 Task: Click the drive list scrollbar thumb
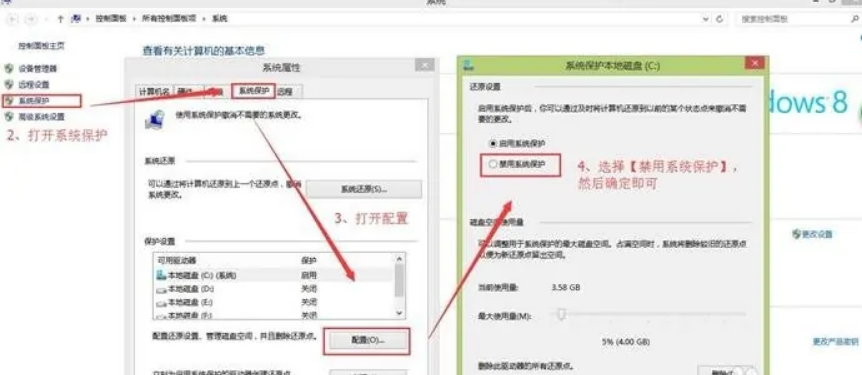tap(400, 280)
